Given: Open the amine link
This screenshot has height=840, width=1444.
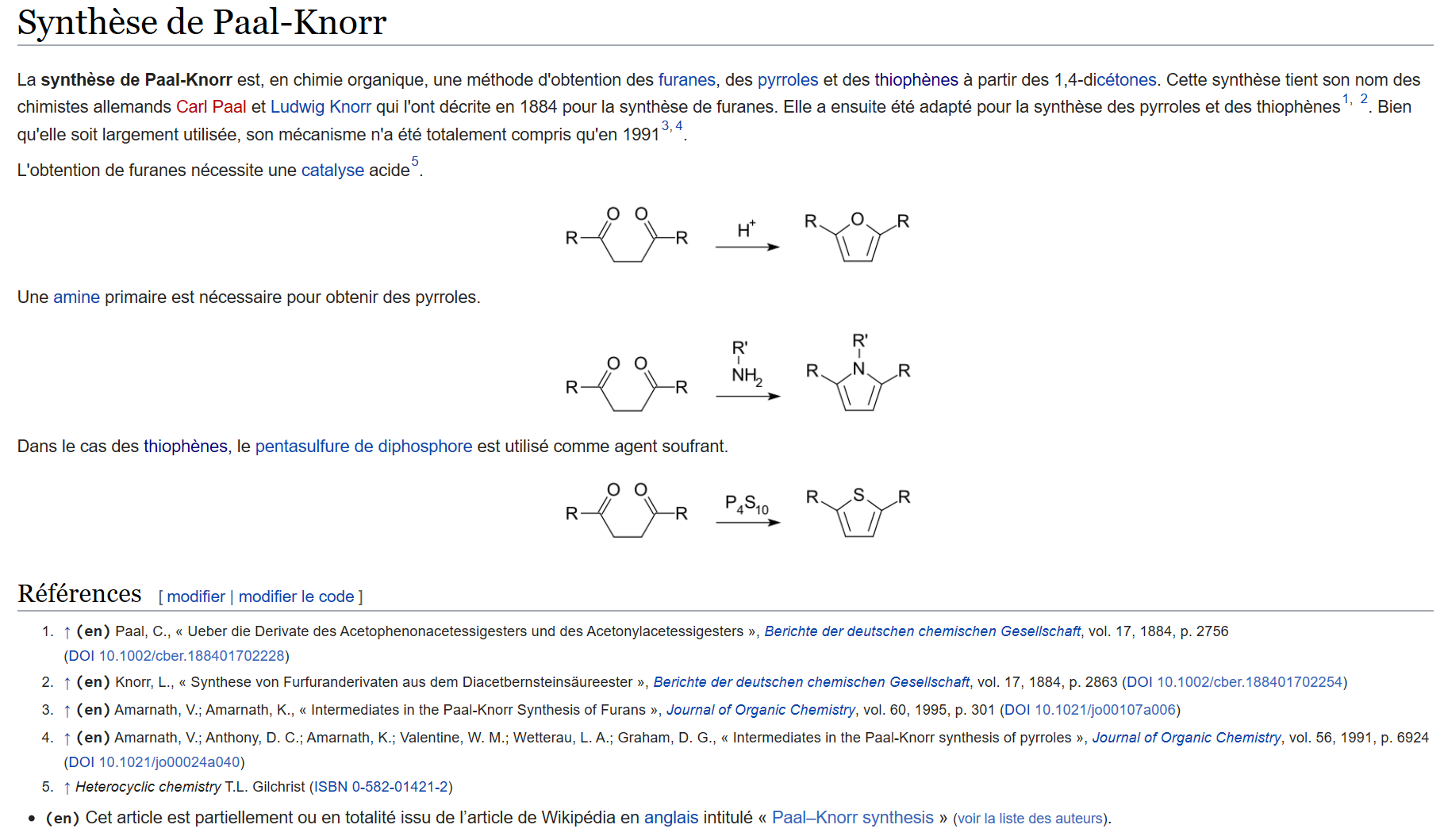Looking at the screenshot, I should pos(76,297).
